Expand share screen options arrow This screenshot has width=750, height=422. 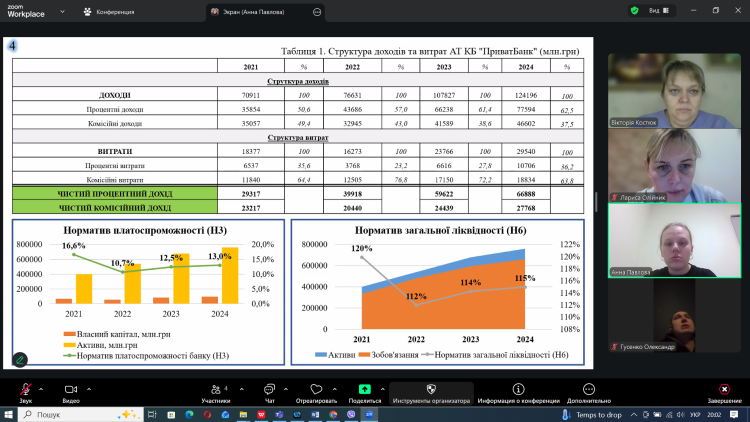(x=383, y=389)
